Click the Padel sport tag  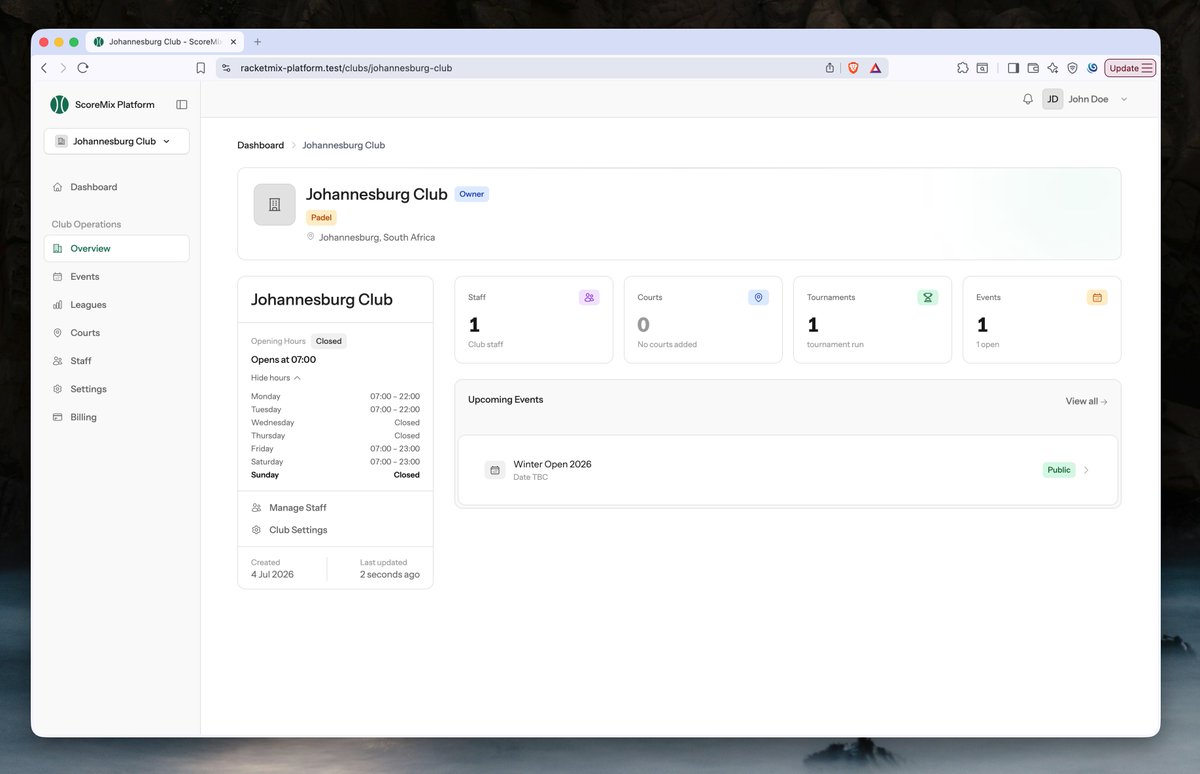tap(321, 217)
